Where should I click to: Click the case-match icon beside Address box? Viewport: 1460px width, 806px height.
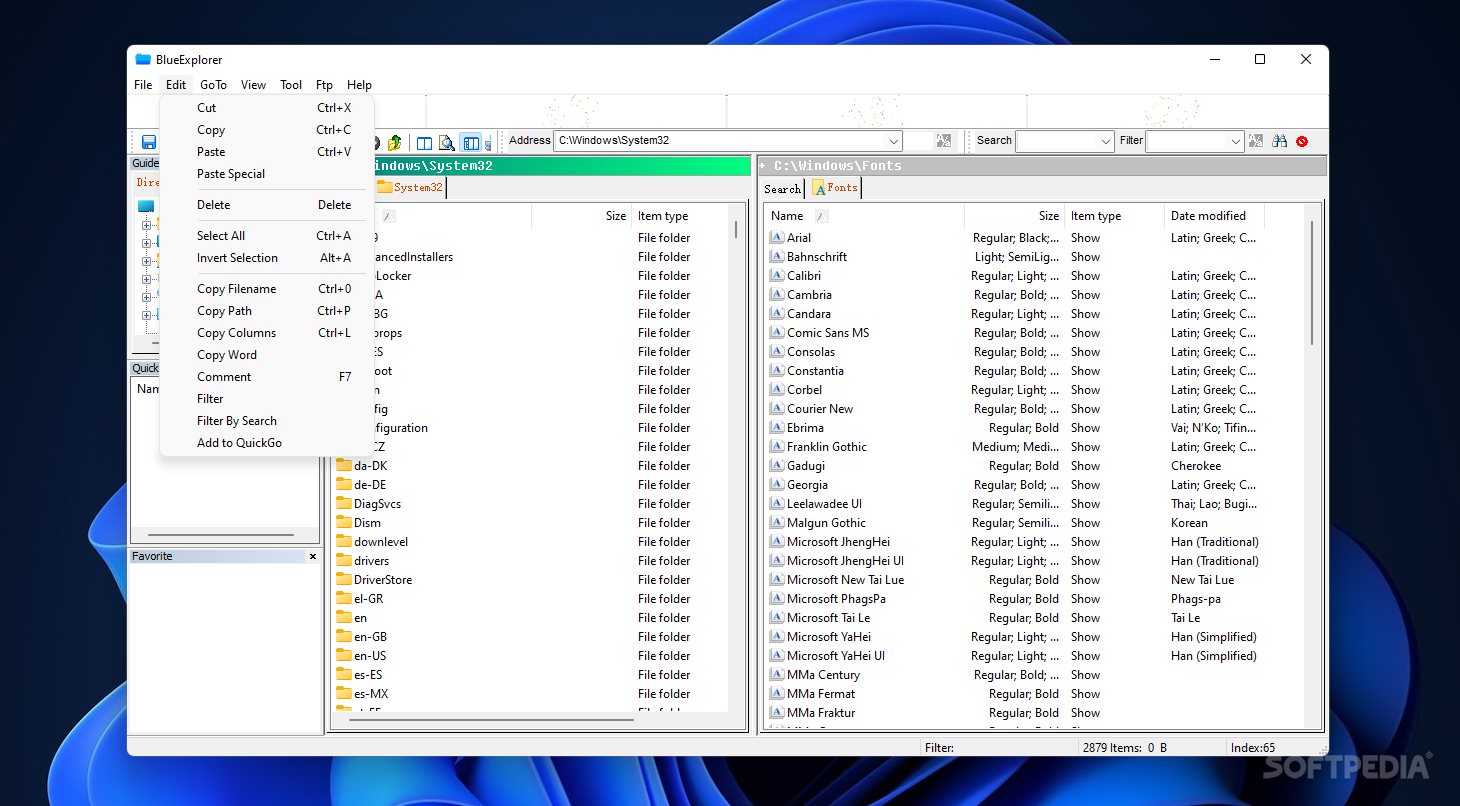click(943, 141)
